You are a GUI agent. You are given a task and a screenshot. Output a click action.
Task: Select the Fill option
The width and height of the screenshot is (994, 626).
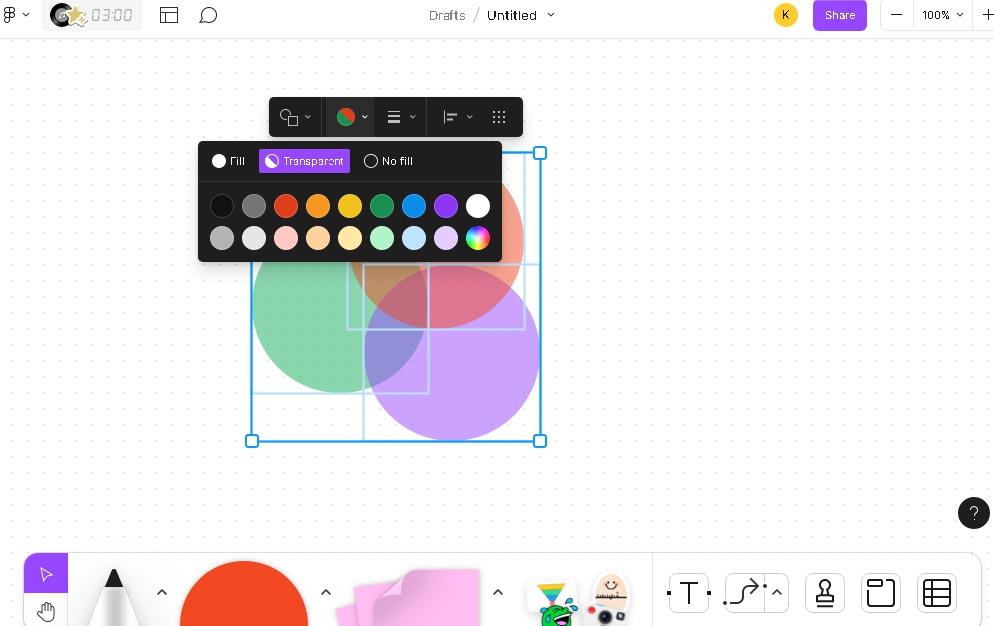(228, 161)
